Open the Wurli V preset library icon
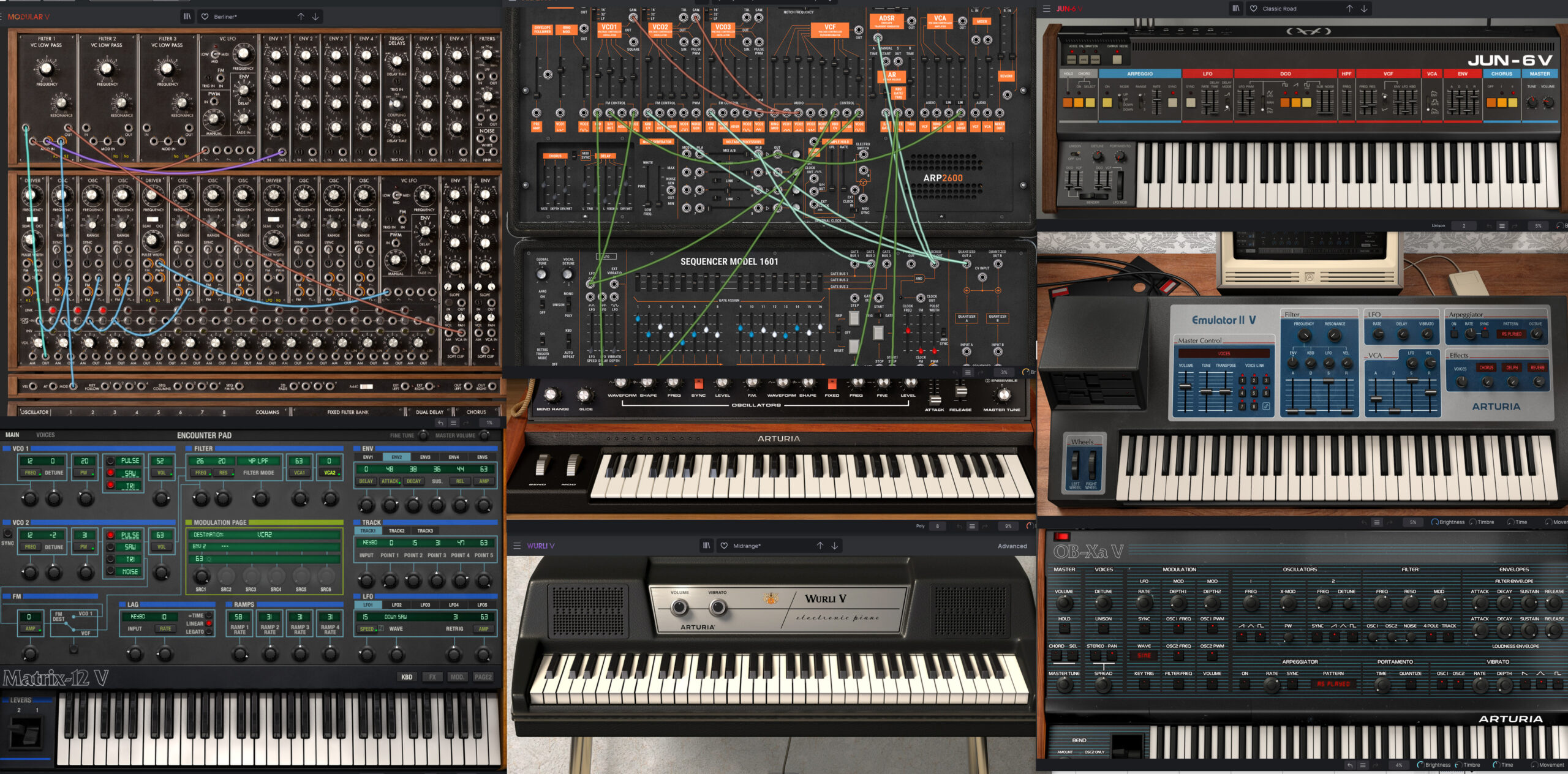 pyautogui.click(x=706, y=546)
